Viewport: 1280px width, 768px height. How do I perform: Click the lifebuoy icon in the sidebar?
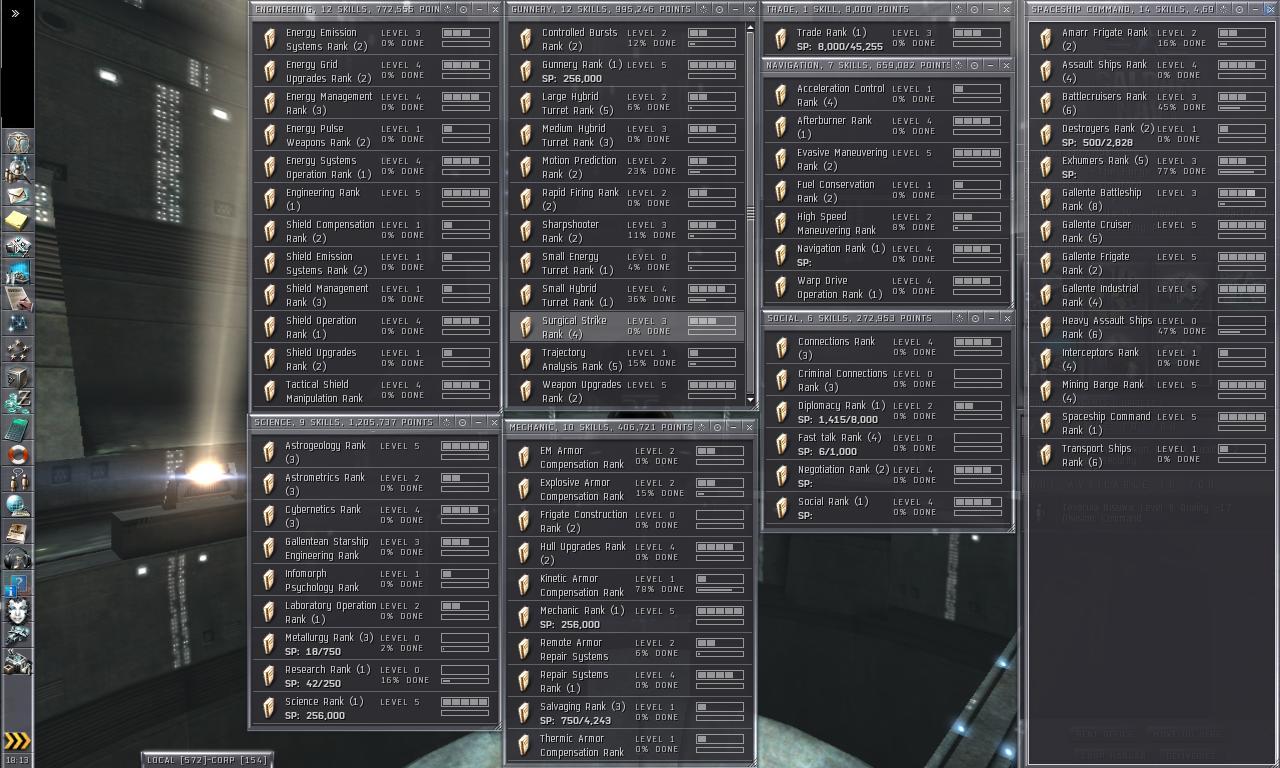coord(17,454)
